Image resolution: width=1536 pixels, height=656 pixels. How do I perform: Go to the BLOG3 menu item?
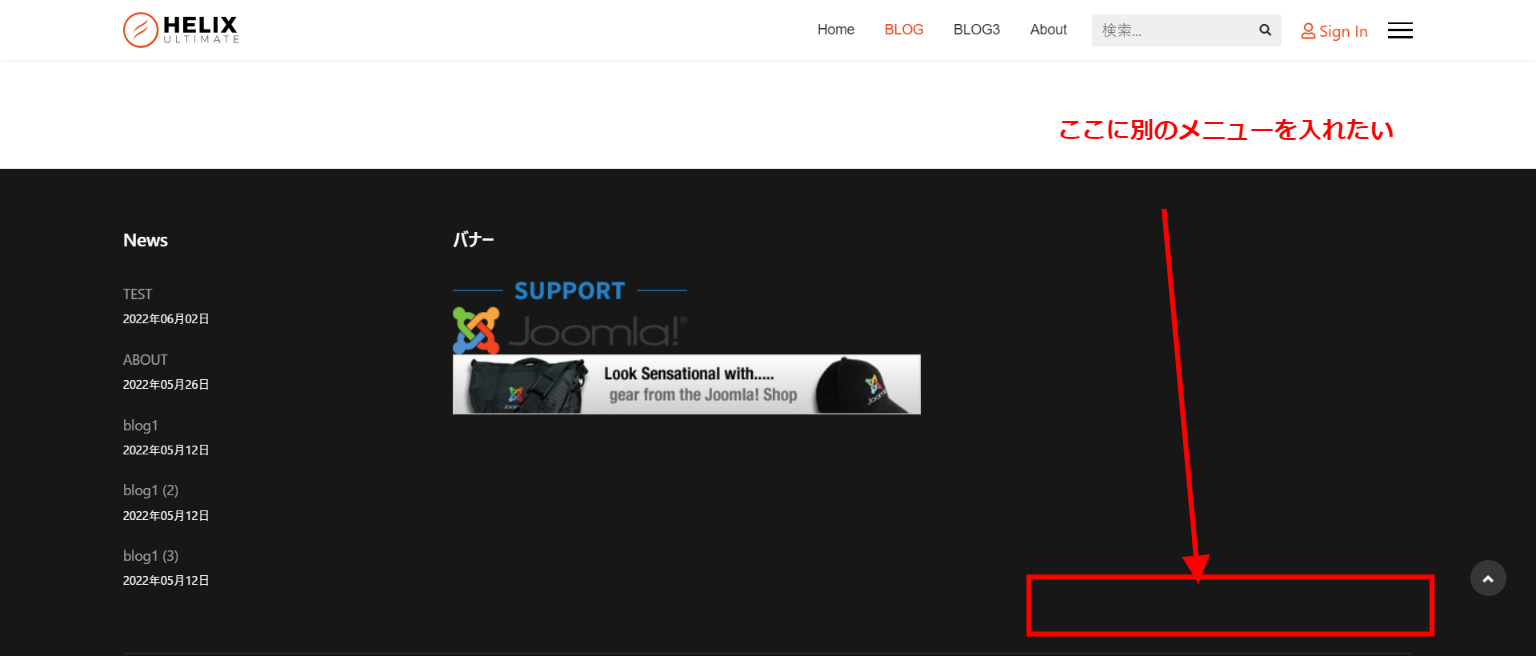tap(976, 30)
